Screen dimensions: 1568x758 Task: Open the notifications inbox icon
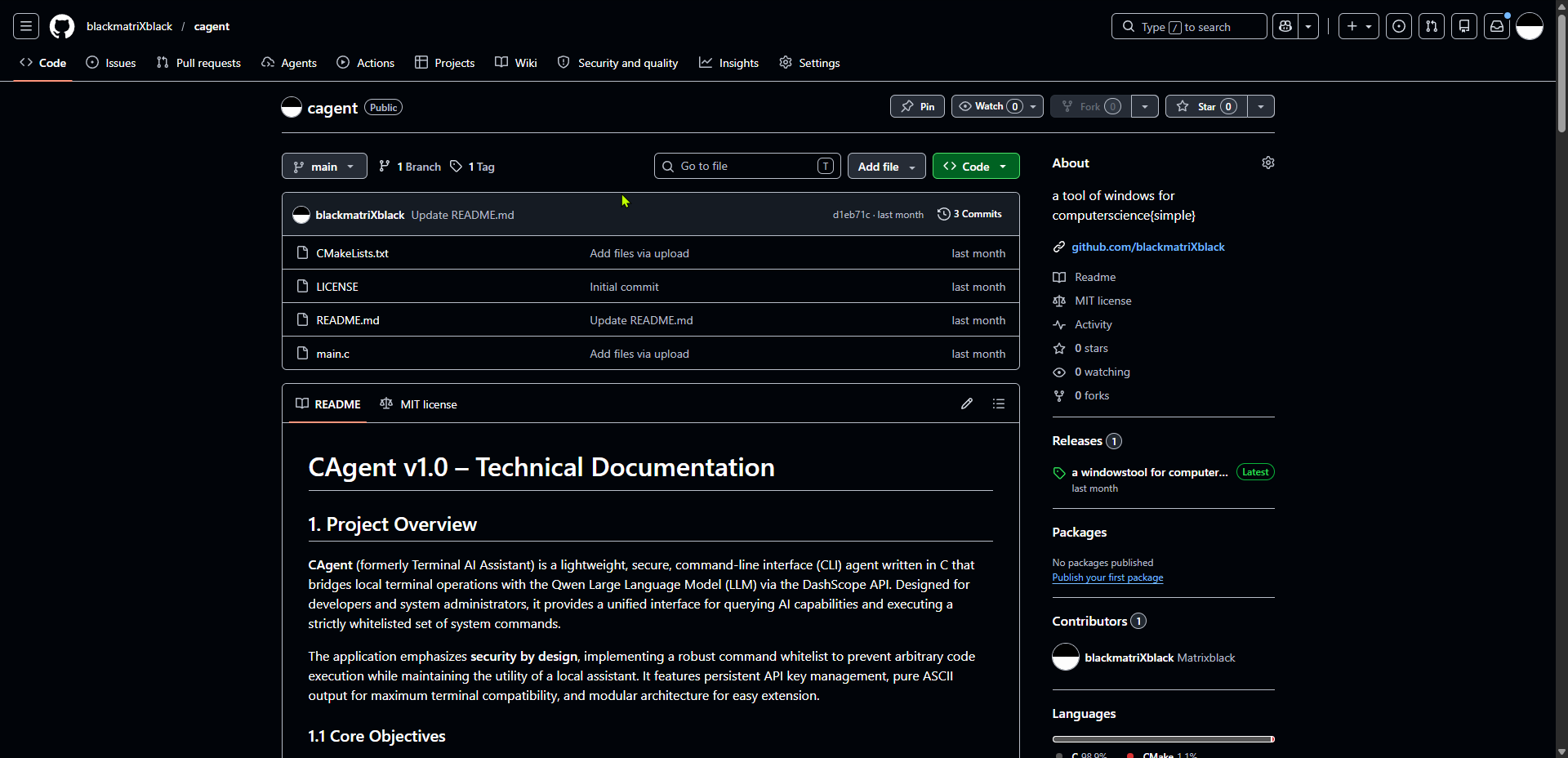(x=1497, y=26)
